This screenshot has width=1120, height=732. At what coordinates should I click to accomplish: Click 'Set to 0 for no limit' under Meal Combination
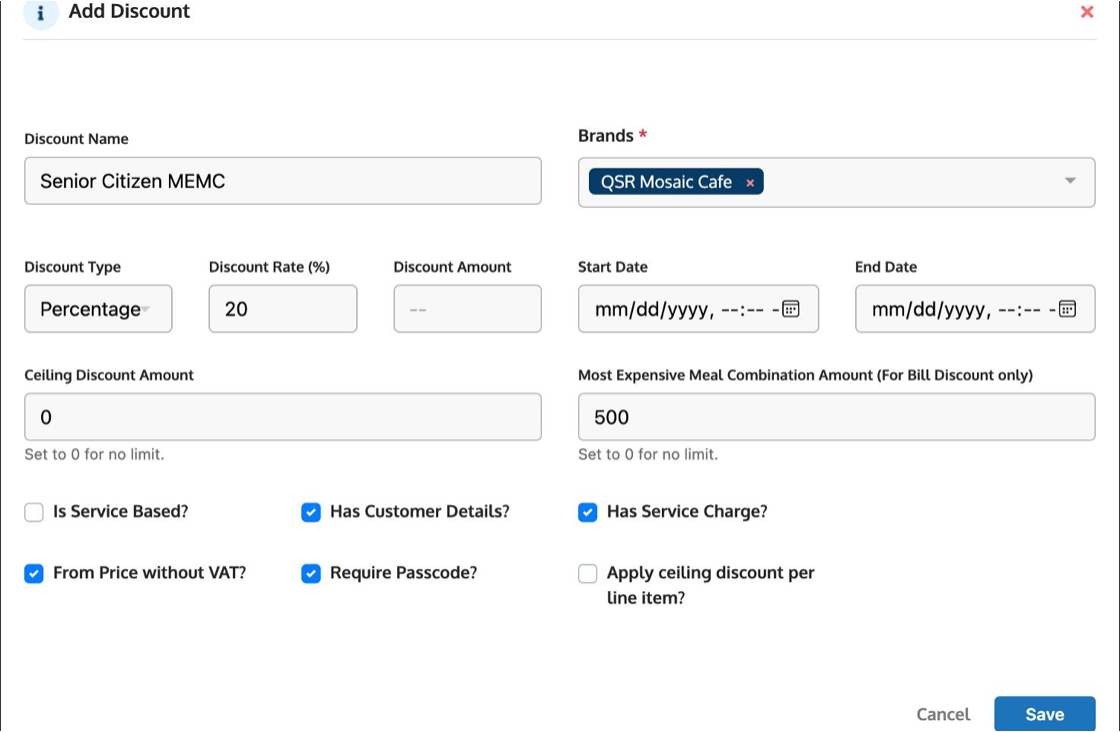click(648, 454)
